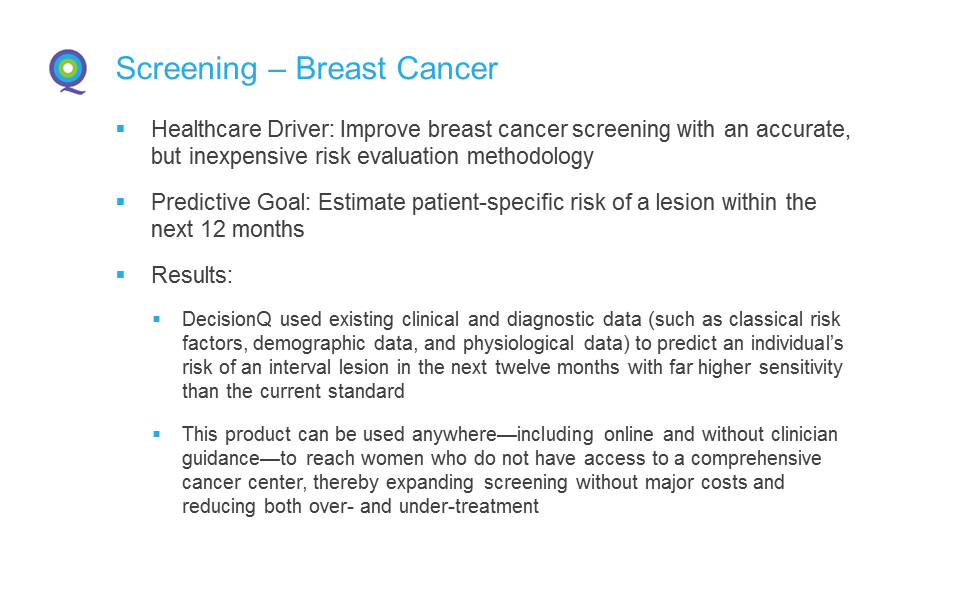The height and width of the screenshot is (600, 960).
Task: Click the 'Healthcare Driver:' text
Action: pos(243,129)
